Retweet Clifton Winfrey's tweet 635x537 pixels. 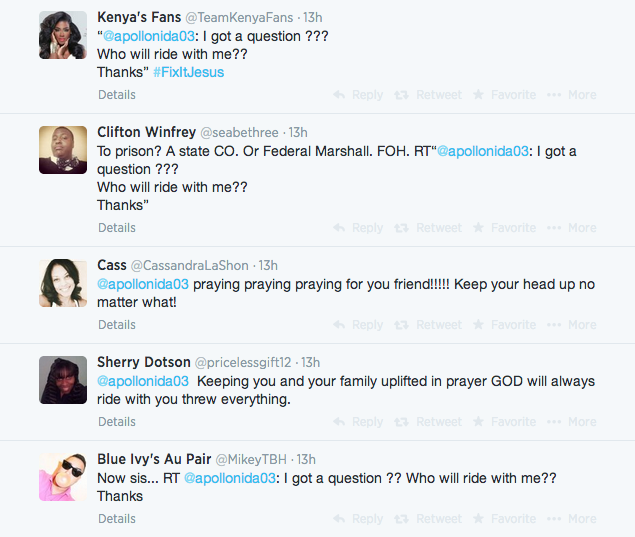coord(429,228)
